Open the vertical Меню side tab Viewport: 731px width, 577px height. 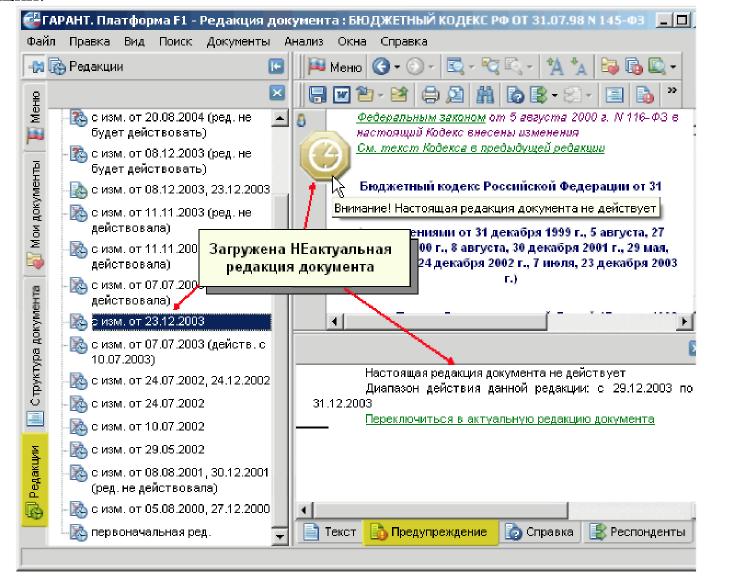click(x=35, y=117)
